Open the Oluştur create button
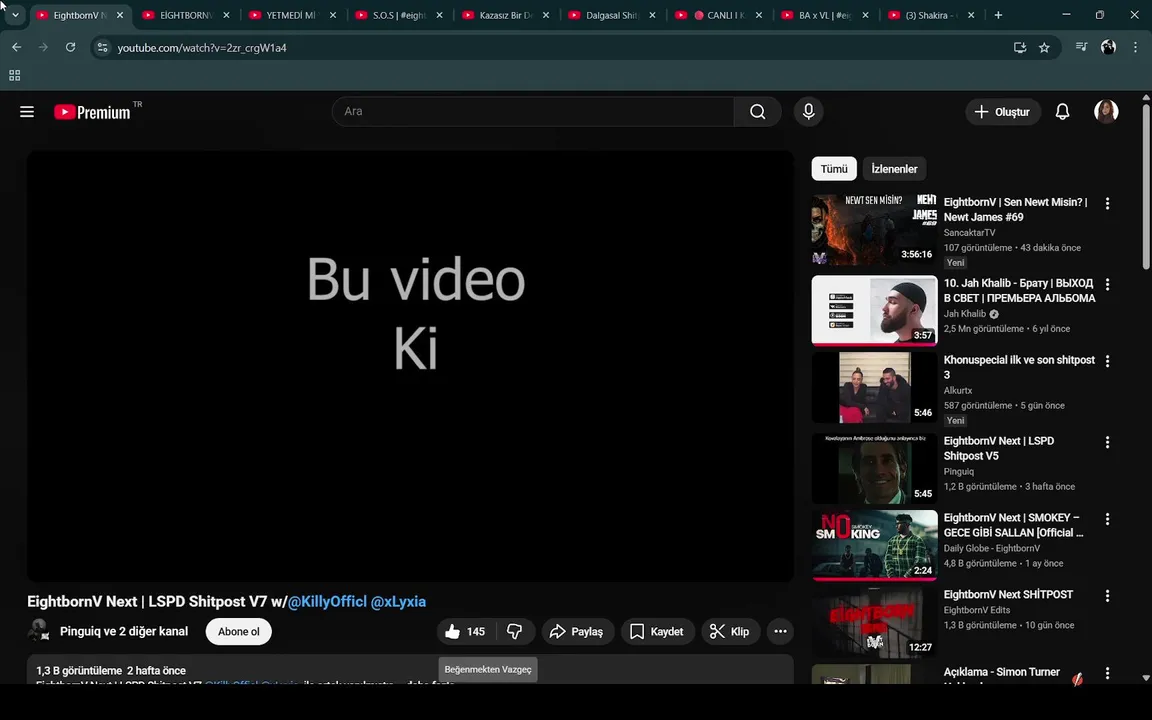The width and height of the screenshot is (1152, 720). pos(1002,112)
